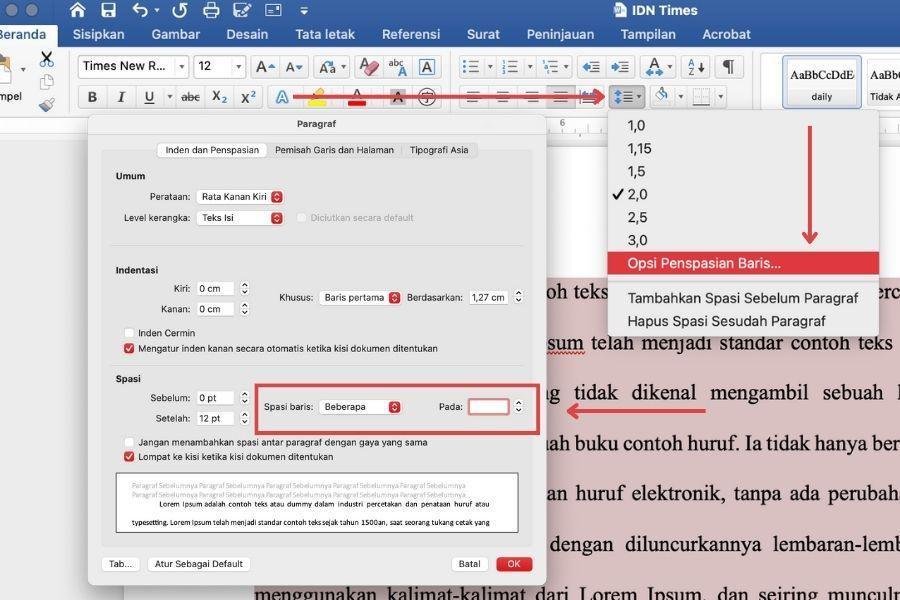This screenshot has width=900, height=600.
Task: Uncheck Lompat ke kisi ketika kisi dokumen
Action: point(129,457)
